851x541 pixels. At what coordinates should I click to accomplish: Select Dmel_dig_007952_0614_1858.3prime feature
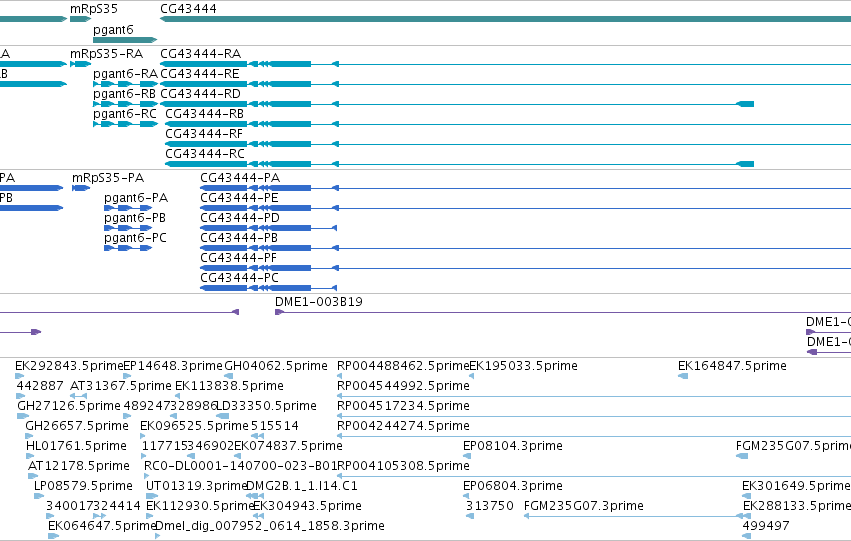[270, 526]
